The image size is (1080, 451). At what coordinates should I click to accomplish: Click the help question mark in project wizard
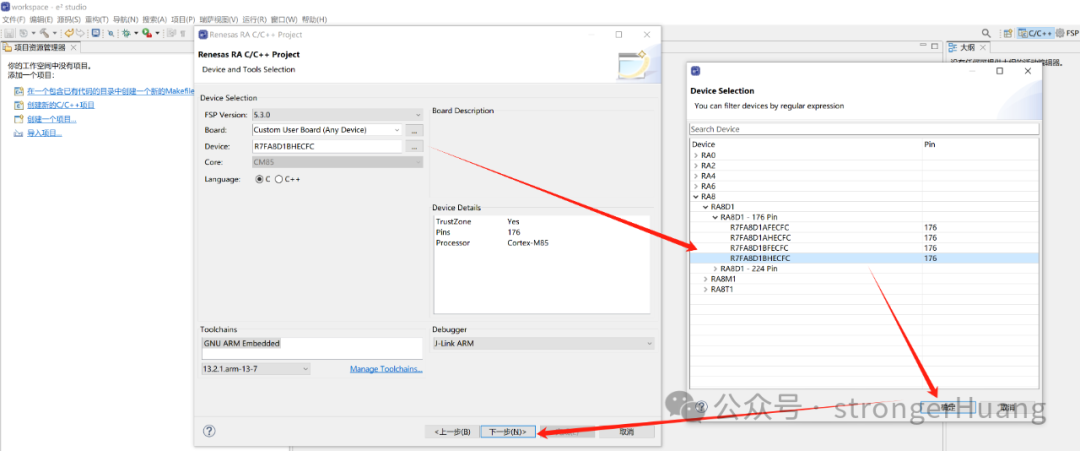tap(209, 431)
